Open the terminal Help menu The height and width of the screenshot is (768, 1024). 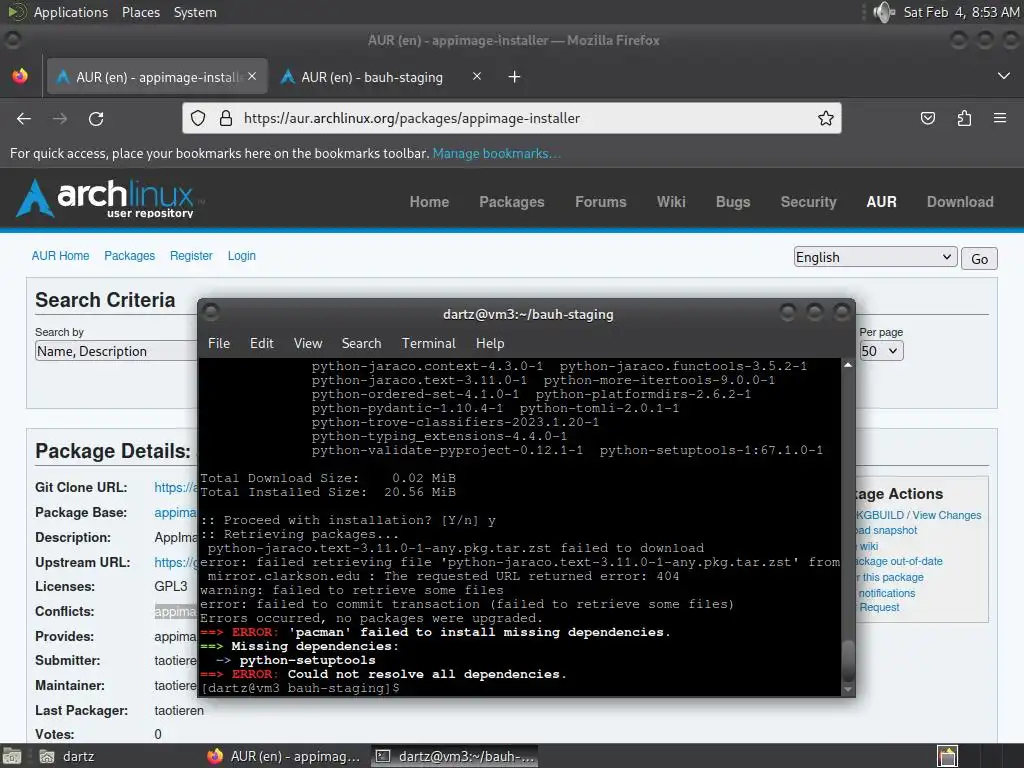pos(490,344)
